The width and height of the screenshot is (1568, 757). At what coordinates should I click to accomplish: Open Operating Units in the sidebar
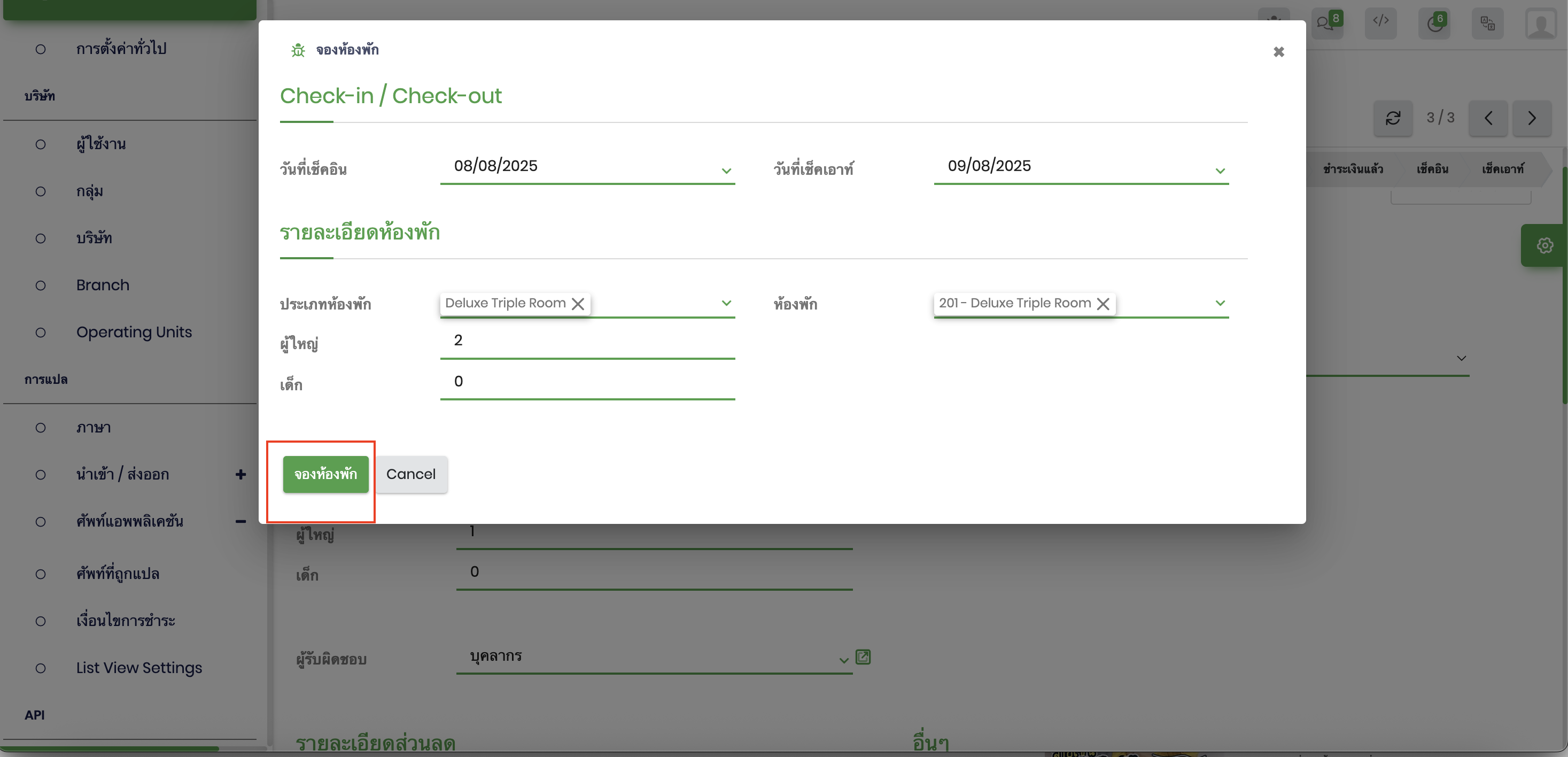click(134, 332)
